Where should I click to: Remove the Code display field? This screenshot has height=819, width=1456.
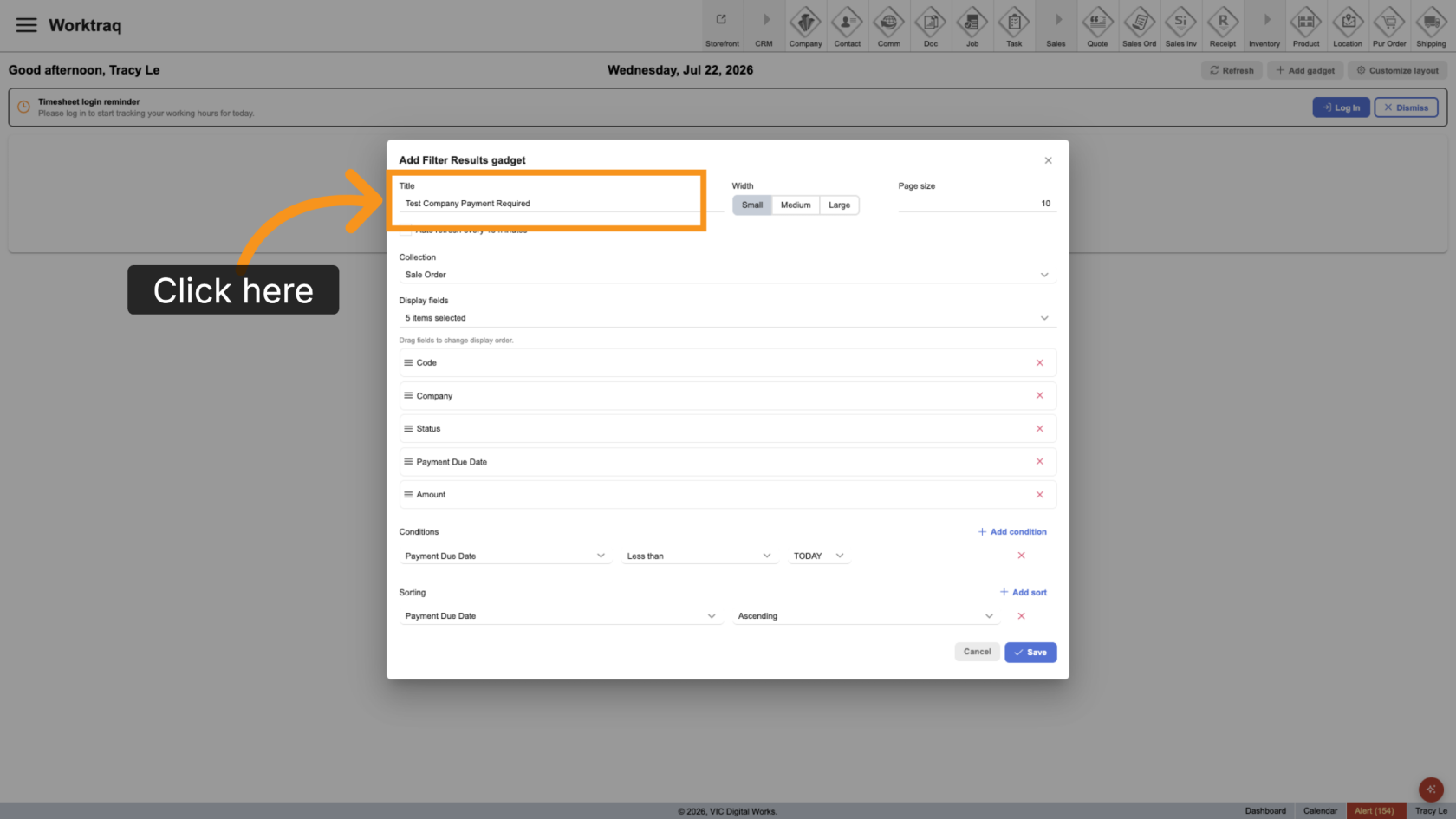click(x=1039, y=363)
